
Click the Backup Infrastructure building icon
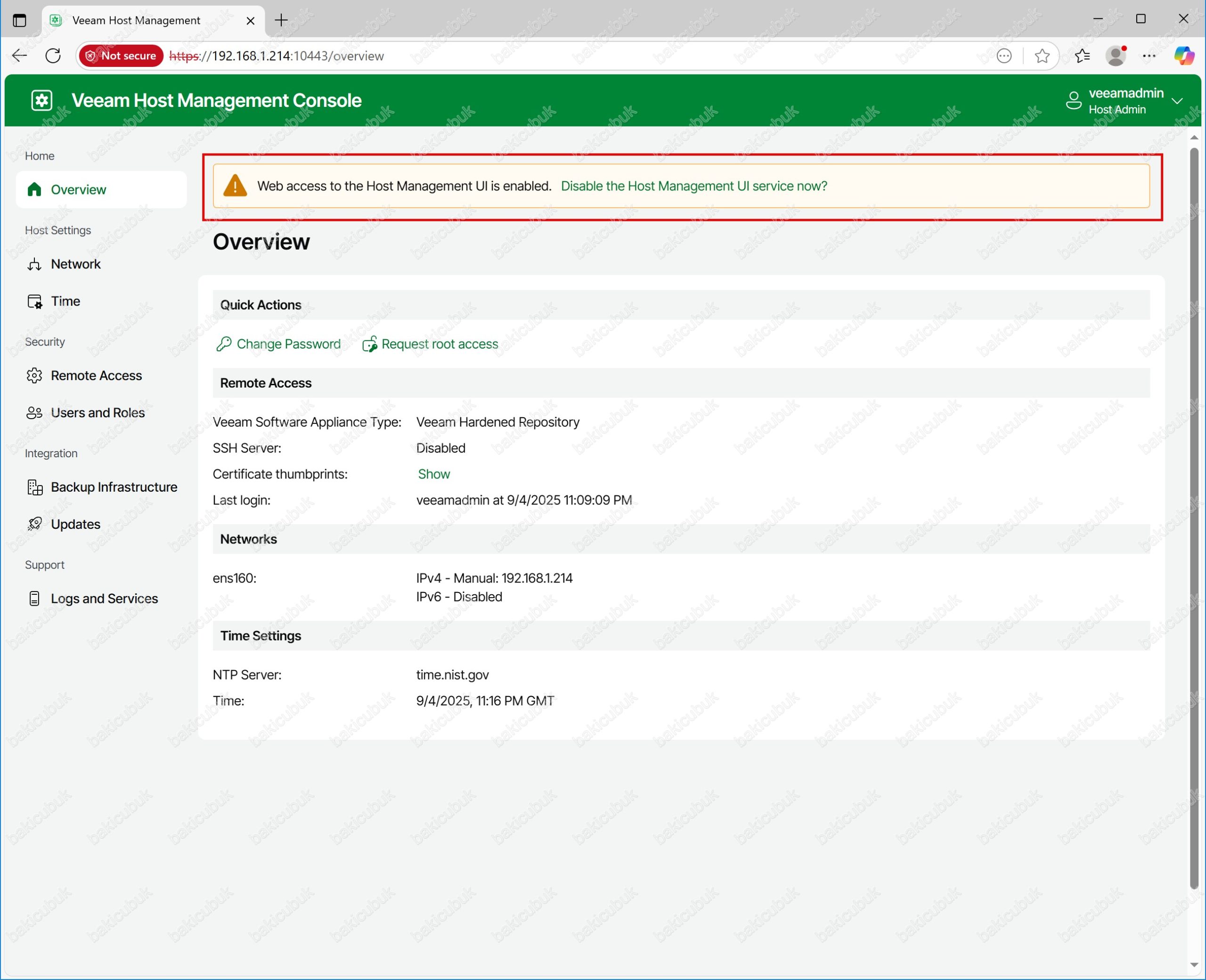(x=34, y=487)
